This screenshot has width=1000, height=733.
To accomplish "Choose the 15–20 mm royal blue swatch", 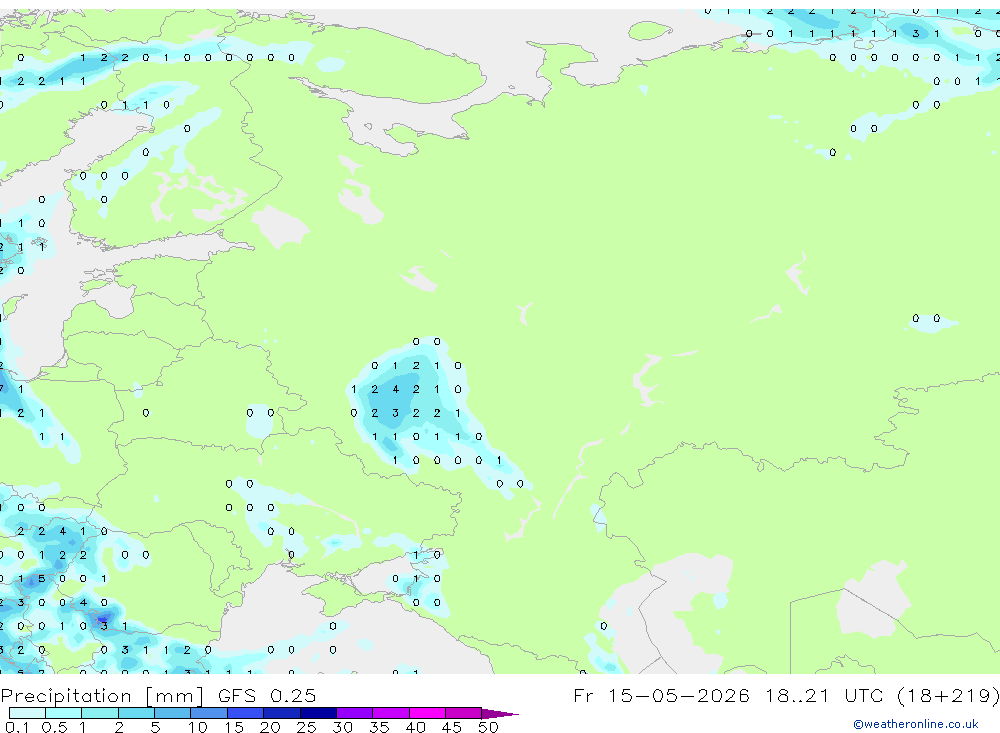I will tap(246, 713).
